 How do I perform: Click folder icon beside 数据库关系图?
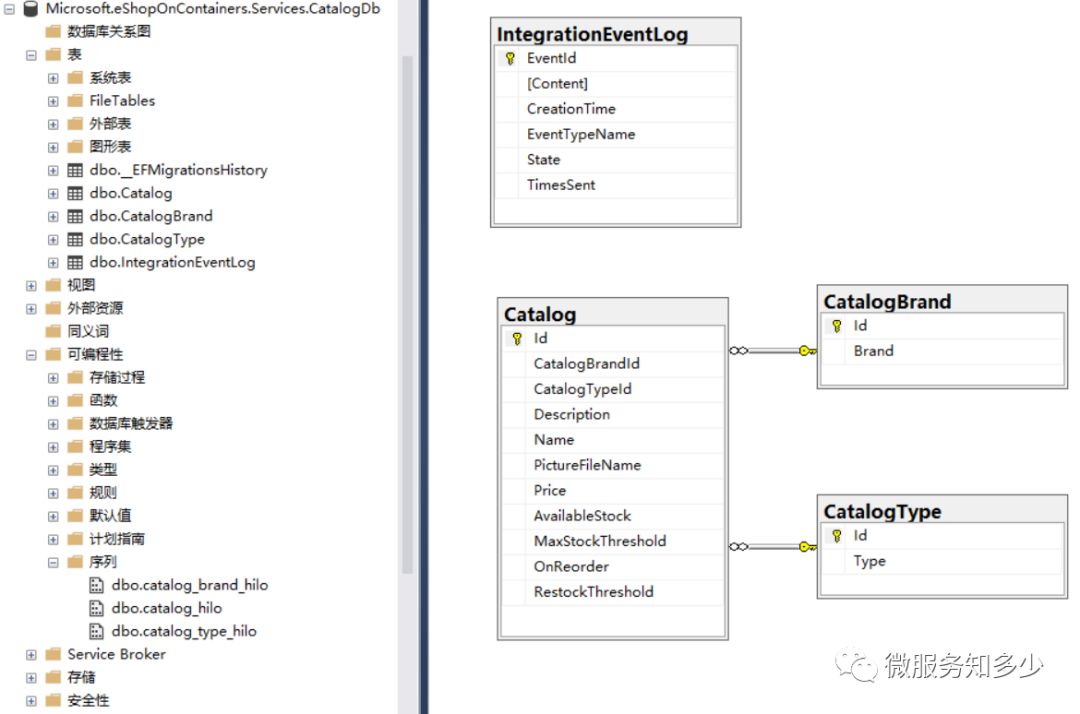click(53, 32)
